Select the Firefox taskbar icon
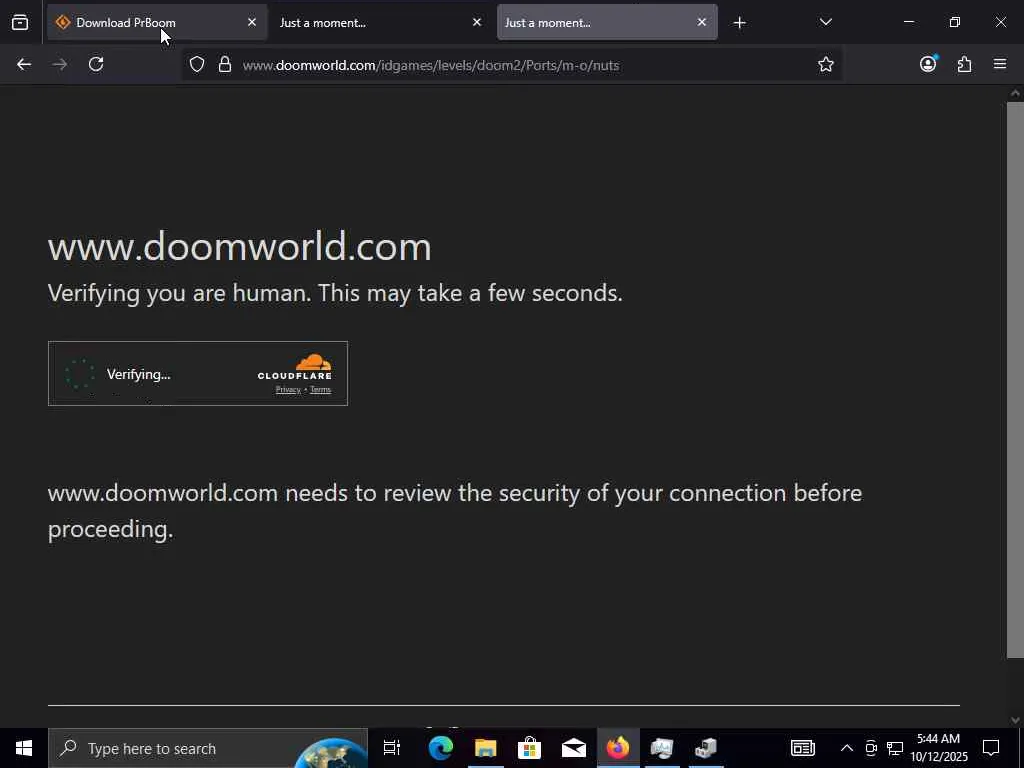The height and width of the screenshot is (768, 1024). [x=618, y=748]
